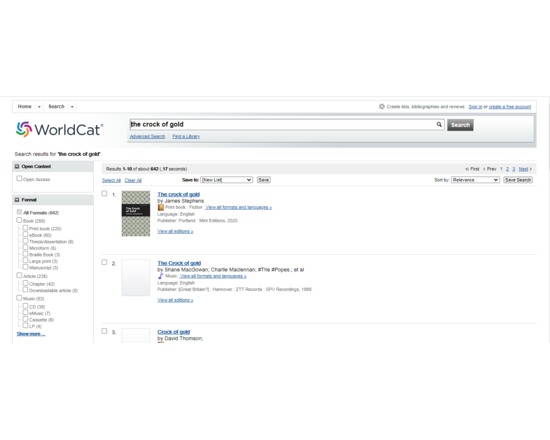Open the Advanced Search link
Image resolution: width=550 pixels, height=440 pixels.
pos(147,136)
